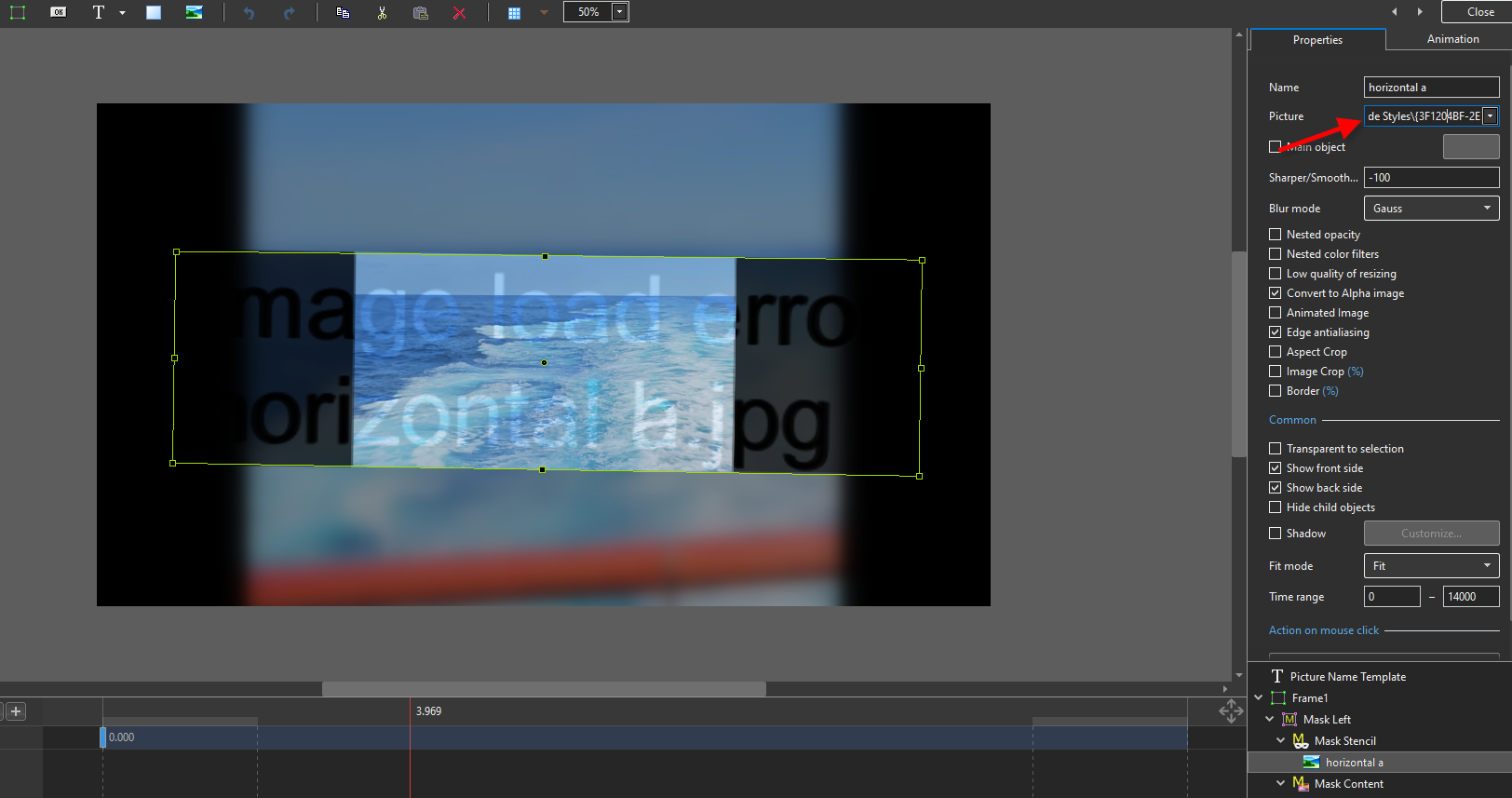This screenshot has height=798, width=1512.
Task: Enable the Nested opacity checkbox
Action: [x=1276, y=235]
